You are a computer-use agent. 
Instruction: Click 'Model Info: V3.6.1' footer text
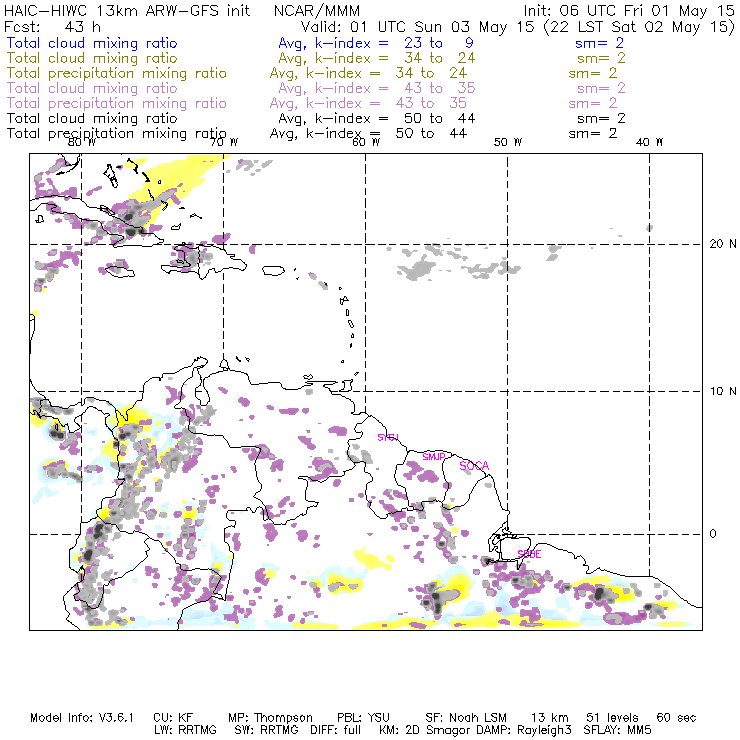click(82, 718)
